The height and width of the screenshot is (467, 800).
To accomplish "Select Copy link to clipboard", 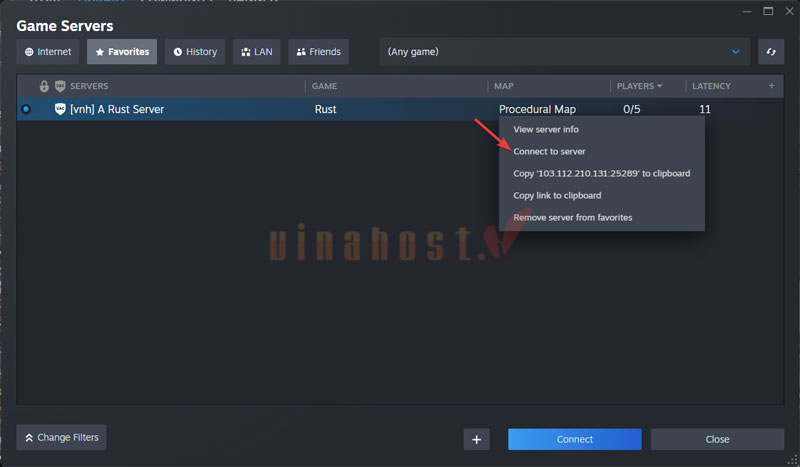I will pos(557,195).
